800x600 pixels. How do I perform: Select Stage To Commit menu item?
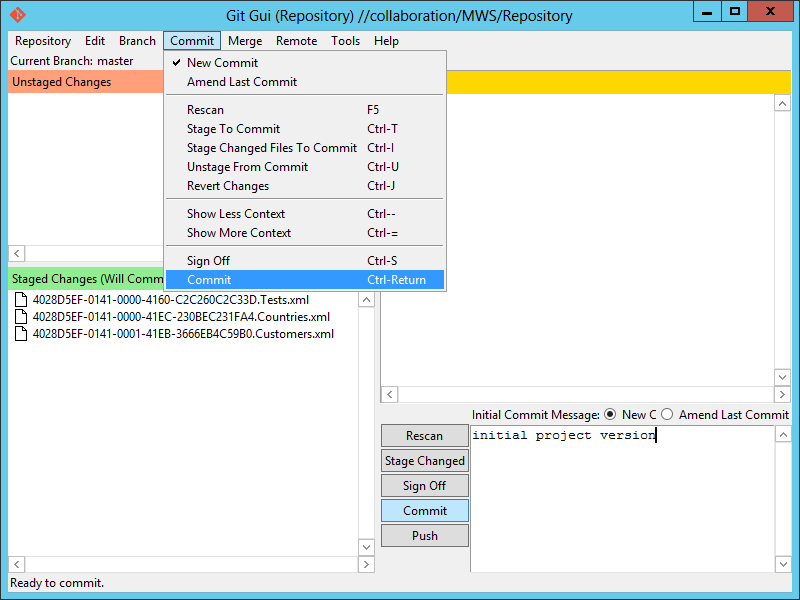pos(233,129)
